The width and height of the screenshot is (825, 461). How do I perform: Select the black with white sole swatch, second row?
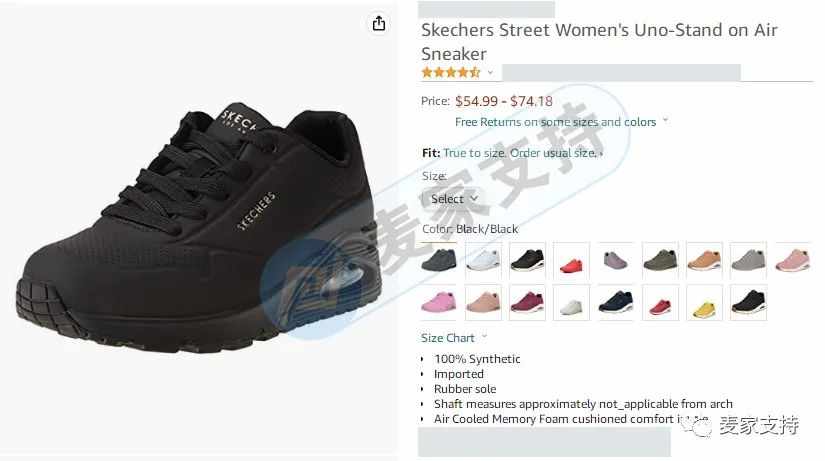[x=748, y=303]
